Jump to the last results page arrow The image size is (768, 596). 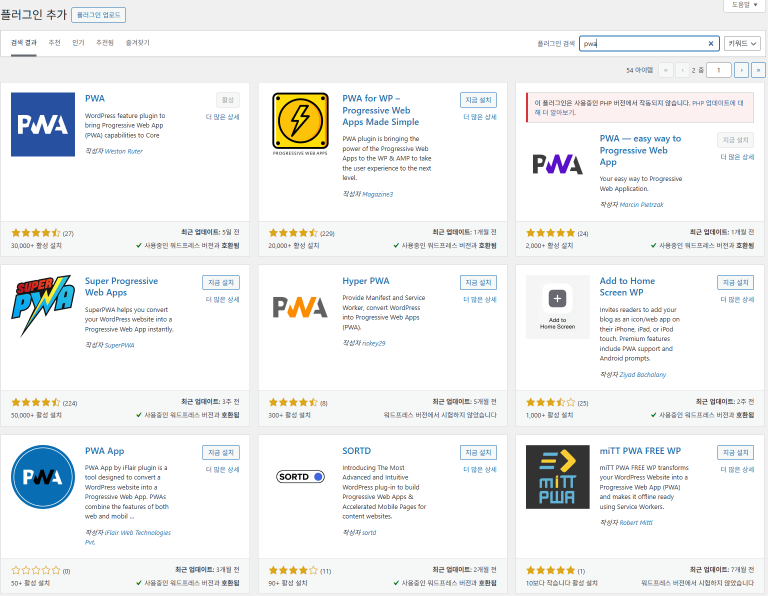(x=758, y=70)
